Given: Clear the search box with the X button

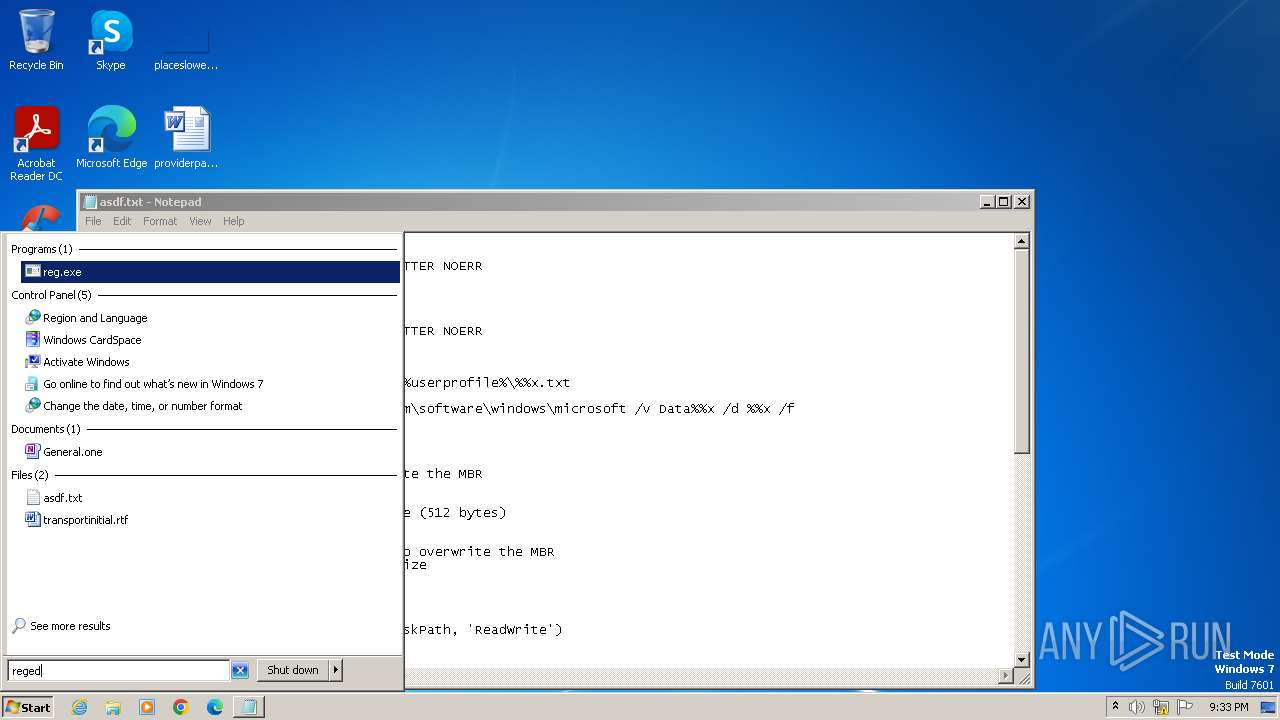Looking at the screenshot, I should (240, 671).
